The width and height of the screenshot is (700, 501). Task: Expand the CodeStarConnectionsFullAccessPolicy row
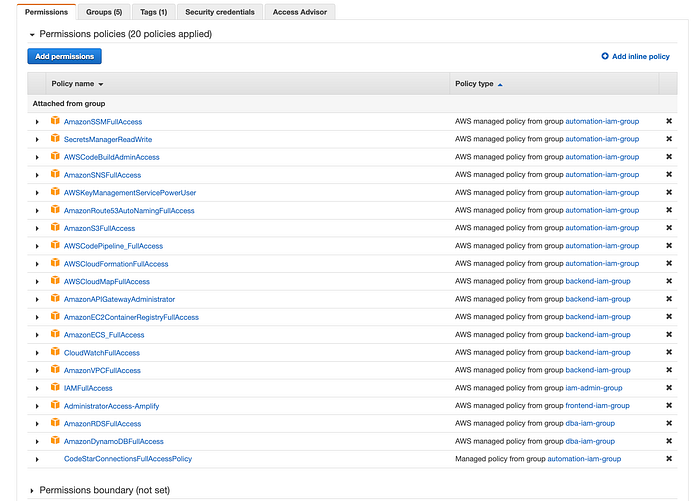pos(37,459)
